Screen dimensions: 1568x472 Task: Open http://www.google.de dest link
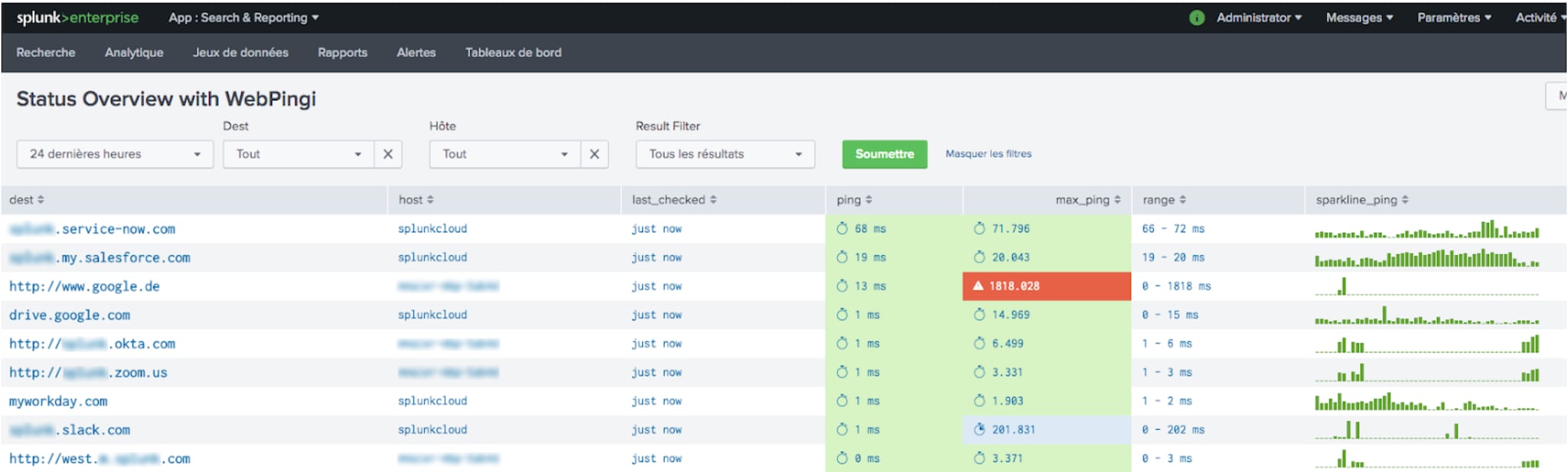click(x=84, y=287)
